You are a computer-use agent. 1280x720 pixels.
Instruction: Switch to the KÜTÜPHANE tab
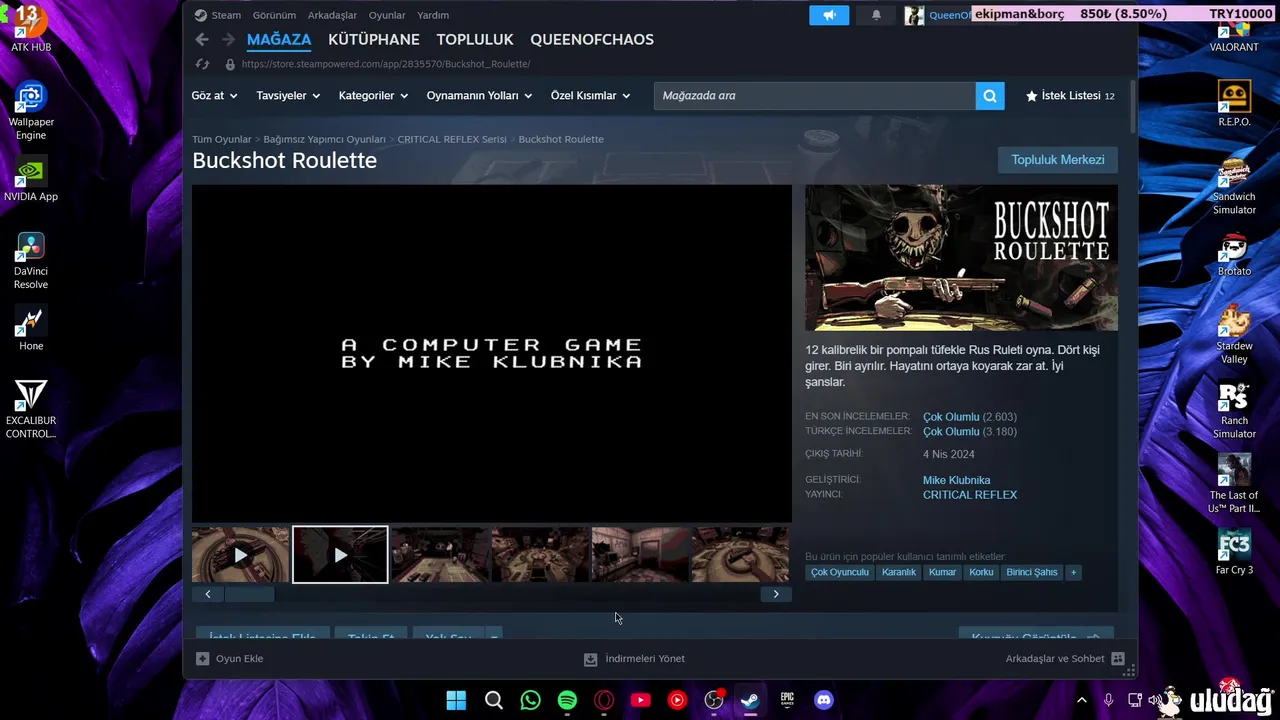point(374,40)
